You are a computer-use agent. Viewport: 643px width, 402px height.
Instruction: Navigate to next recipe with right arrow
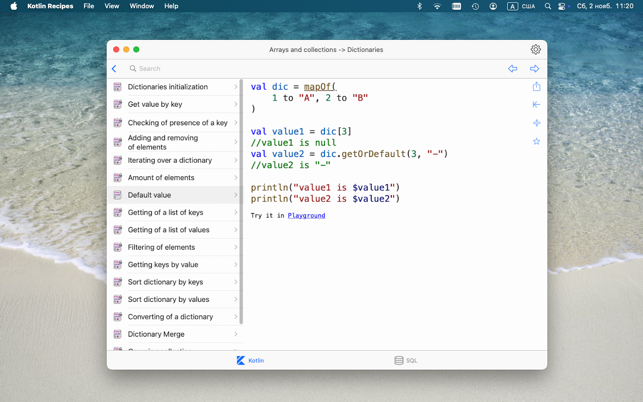pyautogui.click(x=534, y=69)
